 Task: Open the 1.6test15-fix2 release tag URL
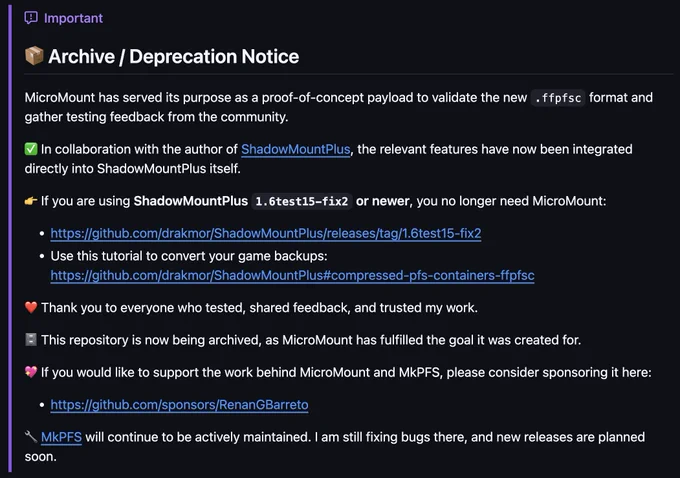266,233
